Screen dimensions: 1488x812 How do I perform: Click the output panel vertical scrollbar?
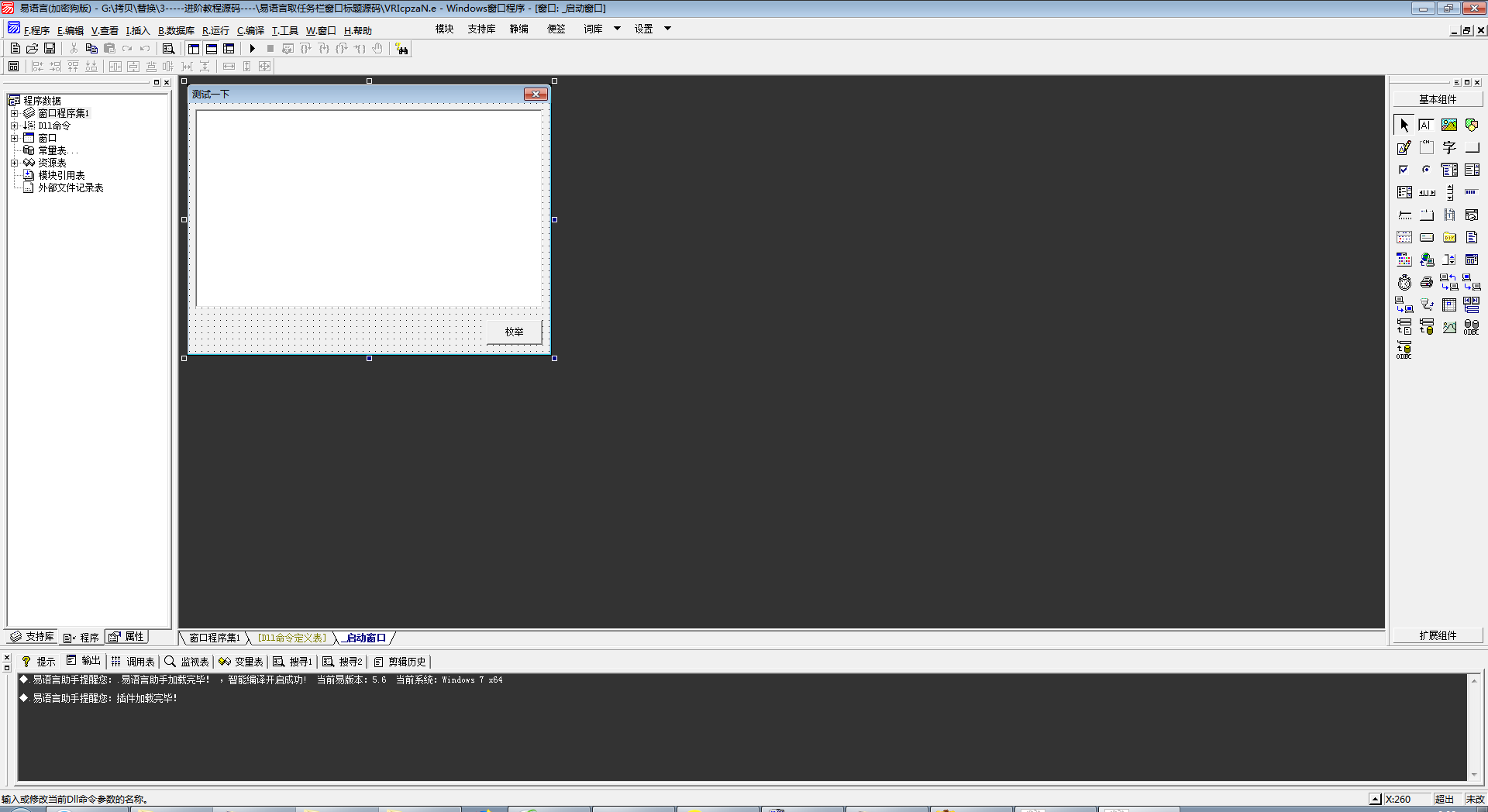pyautogui.click(x=1474, y=727)
